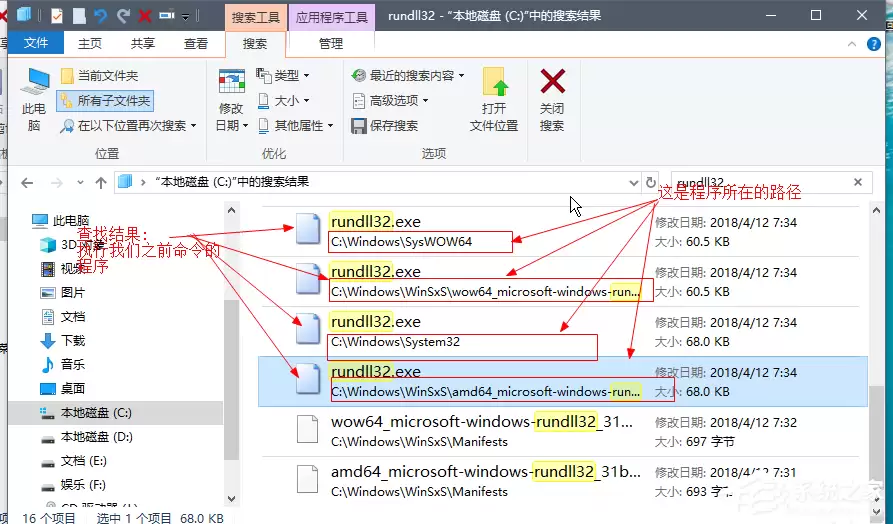The width and height of the screenshot is (893, 524).
Task: Toggle All subfolders search scope
Action: (105, 101)
